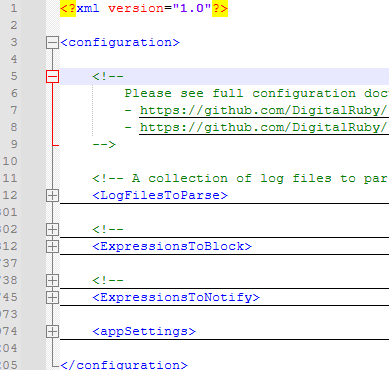Image resolution: width=389 pixels, height=370 pixels.
Task: Expand the LogFilesToParse fold marker
Action: click(x=52, y=195)
